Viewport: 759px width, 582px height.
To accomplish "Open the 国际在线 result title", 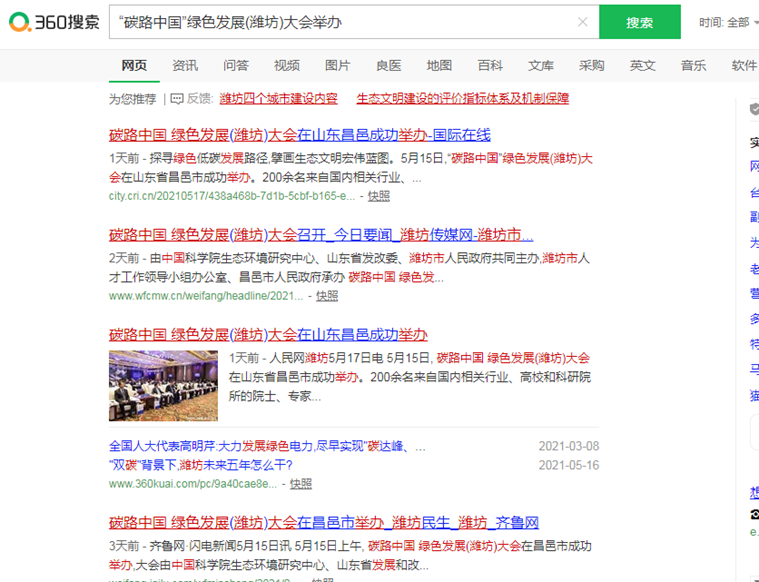I will click(300, 135).
